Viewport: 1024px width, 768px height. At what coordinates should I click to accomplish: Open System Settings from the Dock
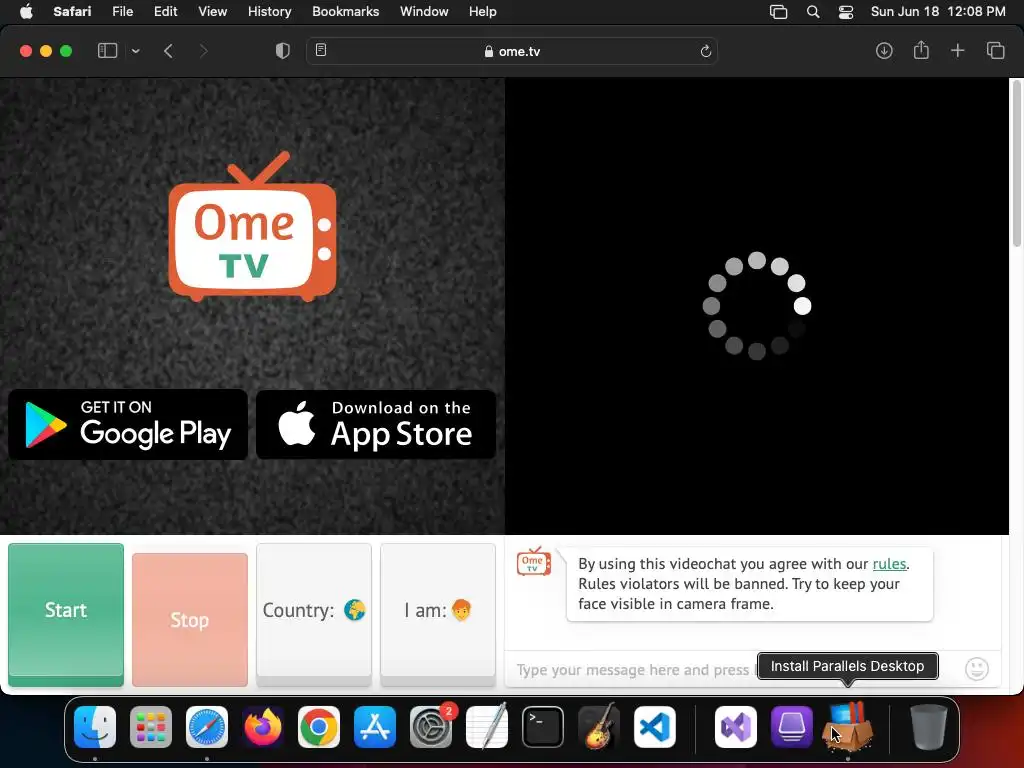click(431, 727)
